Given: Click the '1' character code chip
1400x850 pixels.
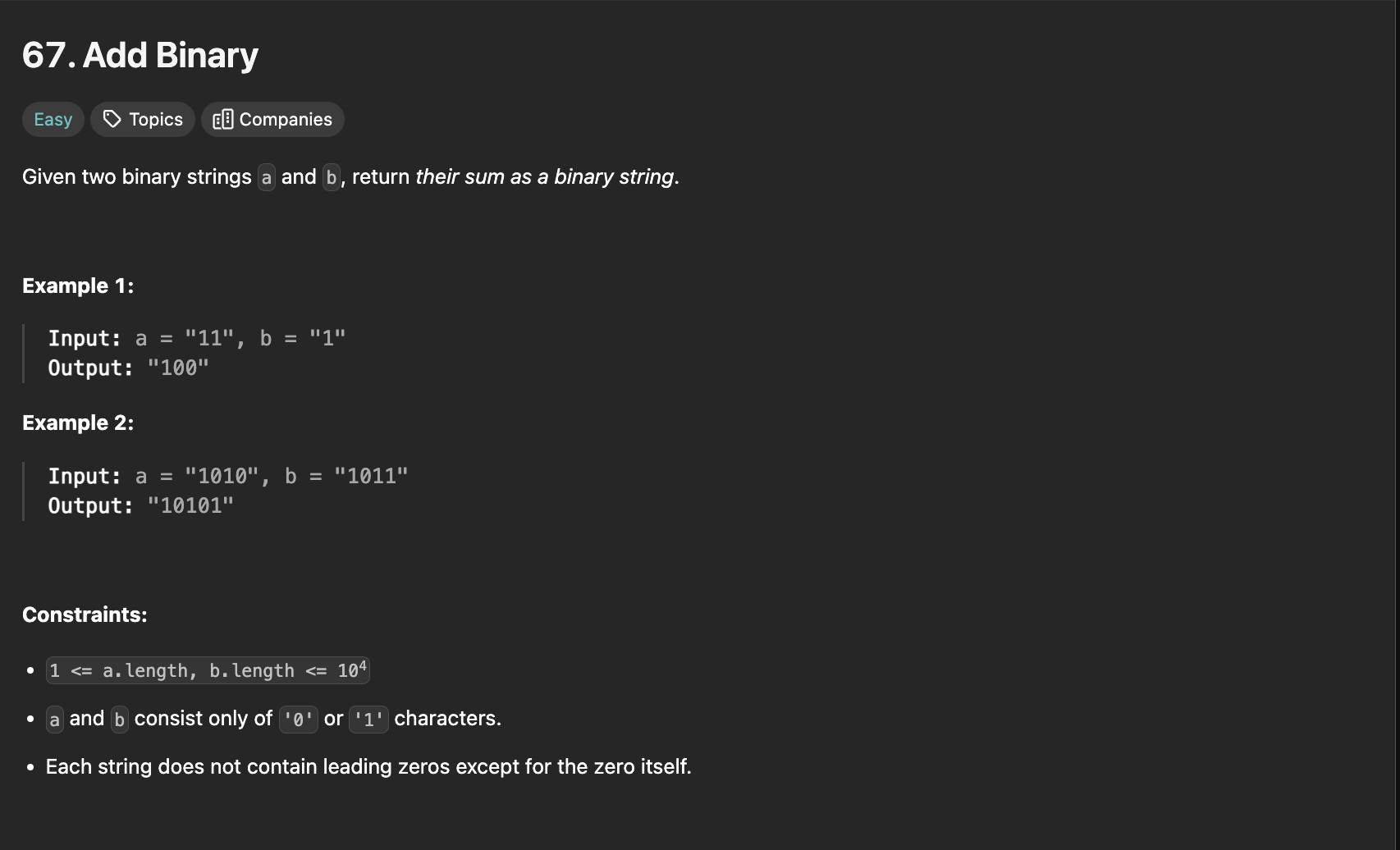Looking at the screenshot, I should (368, 720).
